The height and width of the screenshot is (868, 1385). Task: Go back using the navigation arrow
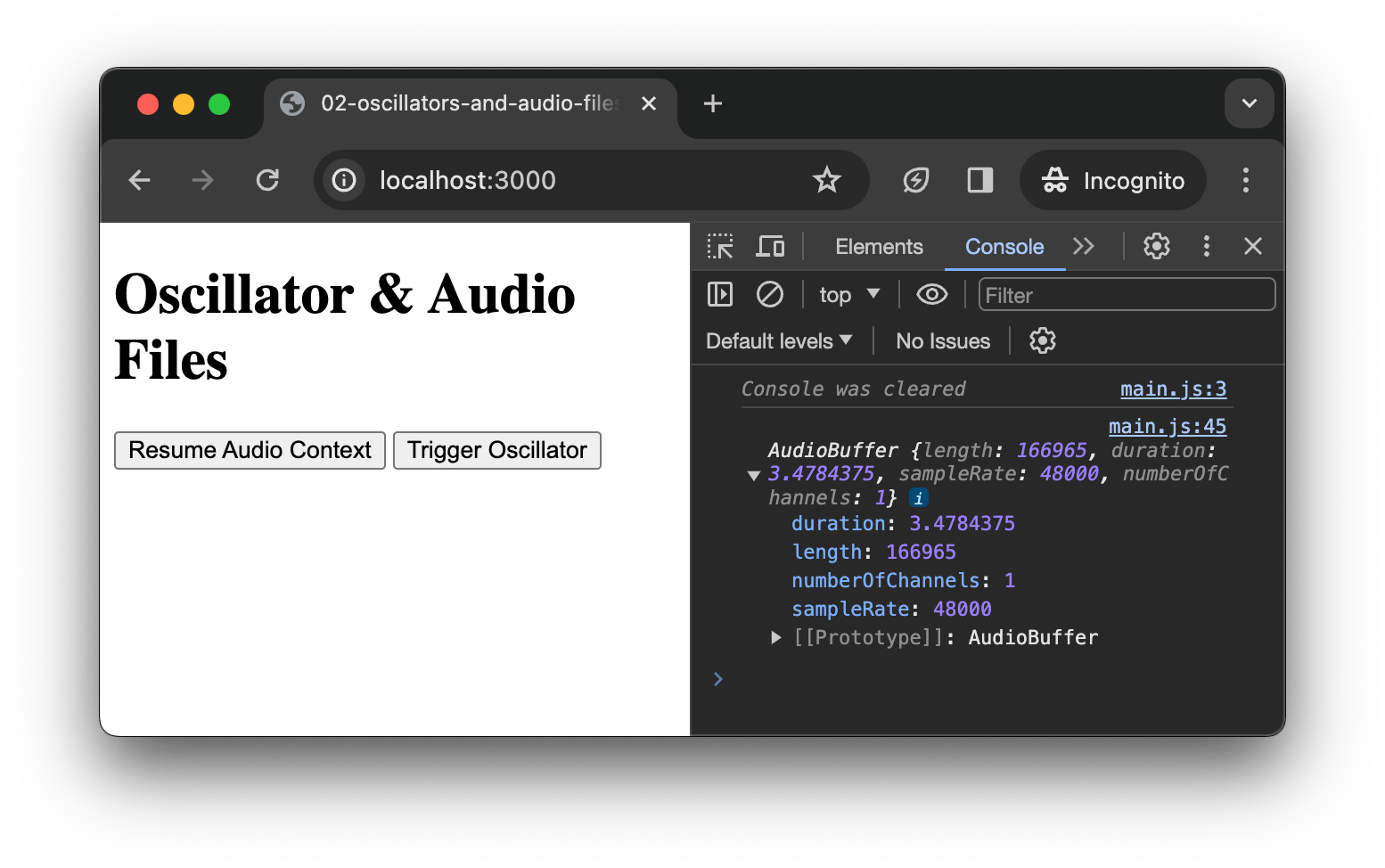[x=139, y=180]
